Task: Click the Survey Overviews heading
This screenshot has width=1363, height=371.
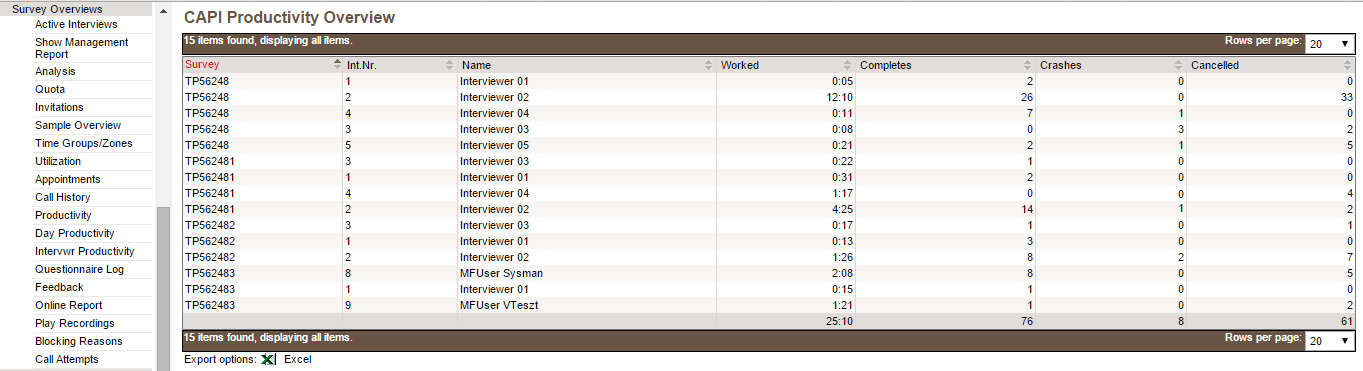Action: point(57,9)
